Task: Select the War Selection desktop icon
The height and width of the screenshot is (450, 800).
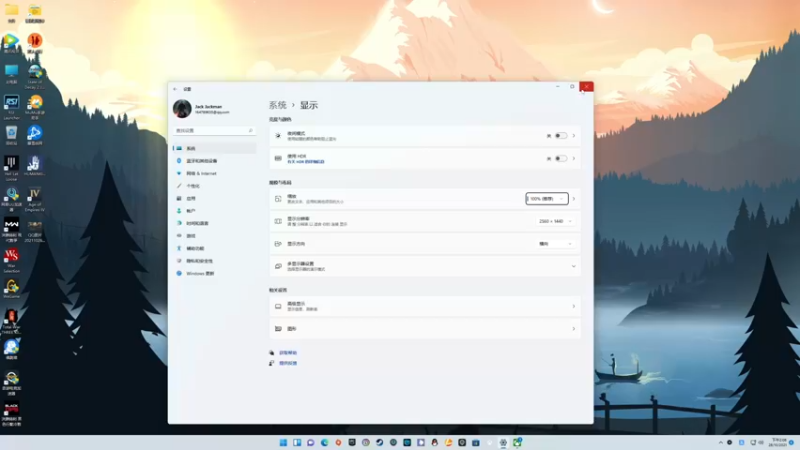Action: (x=11, y=261)
